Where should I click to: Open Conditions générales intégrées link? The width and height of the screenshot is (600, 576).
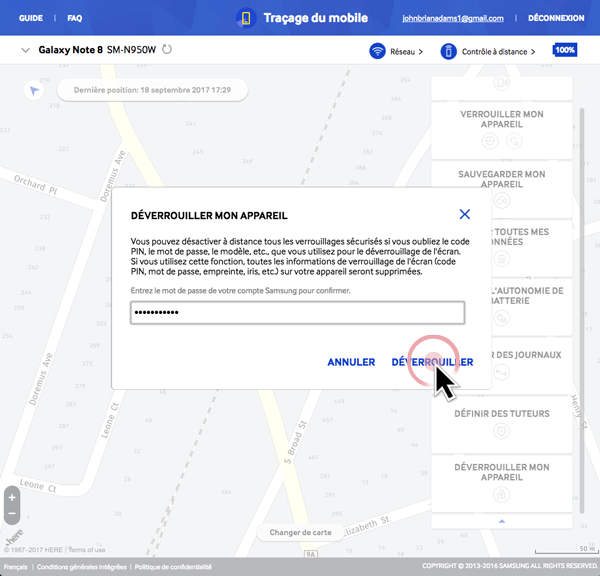pyautogui.click(x=82, y=567)
